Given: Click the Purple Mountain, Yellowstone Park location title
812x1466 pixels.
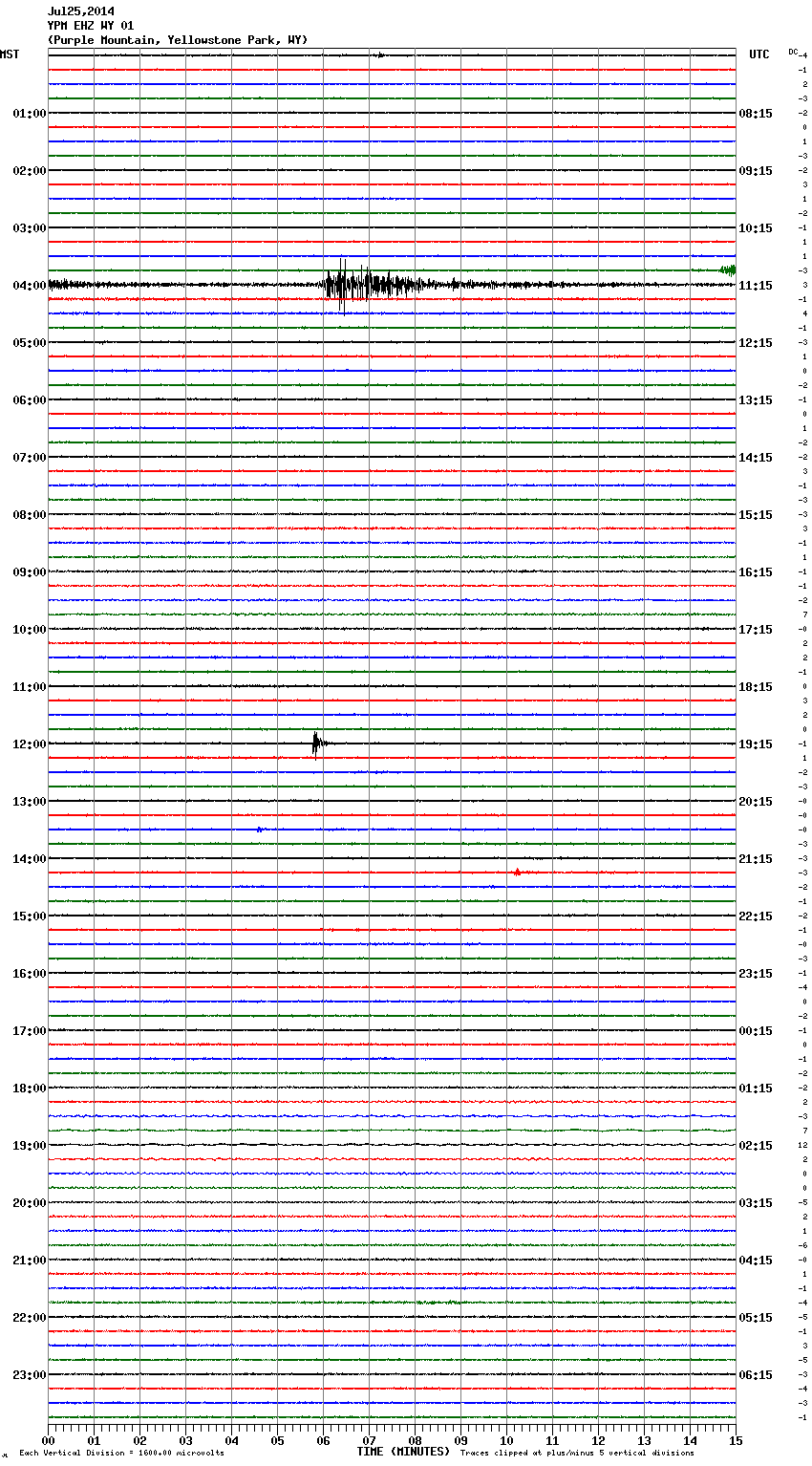Looking at the screenshot, I should click(178, 40).
